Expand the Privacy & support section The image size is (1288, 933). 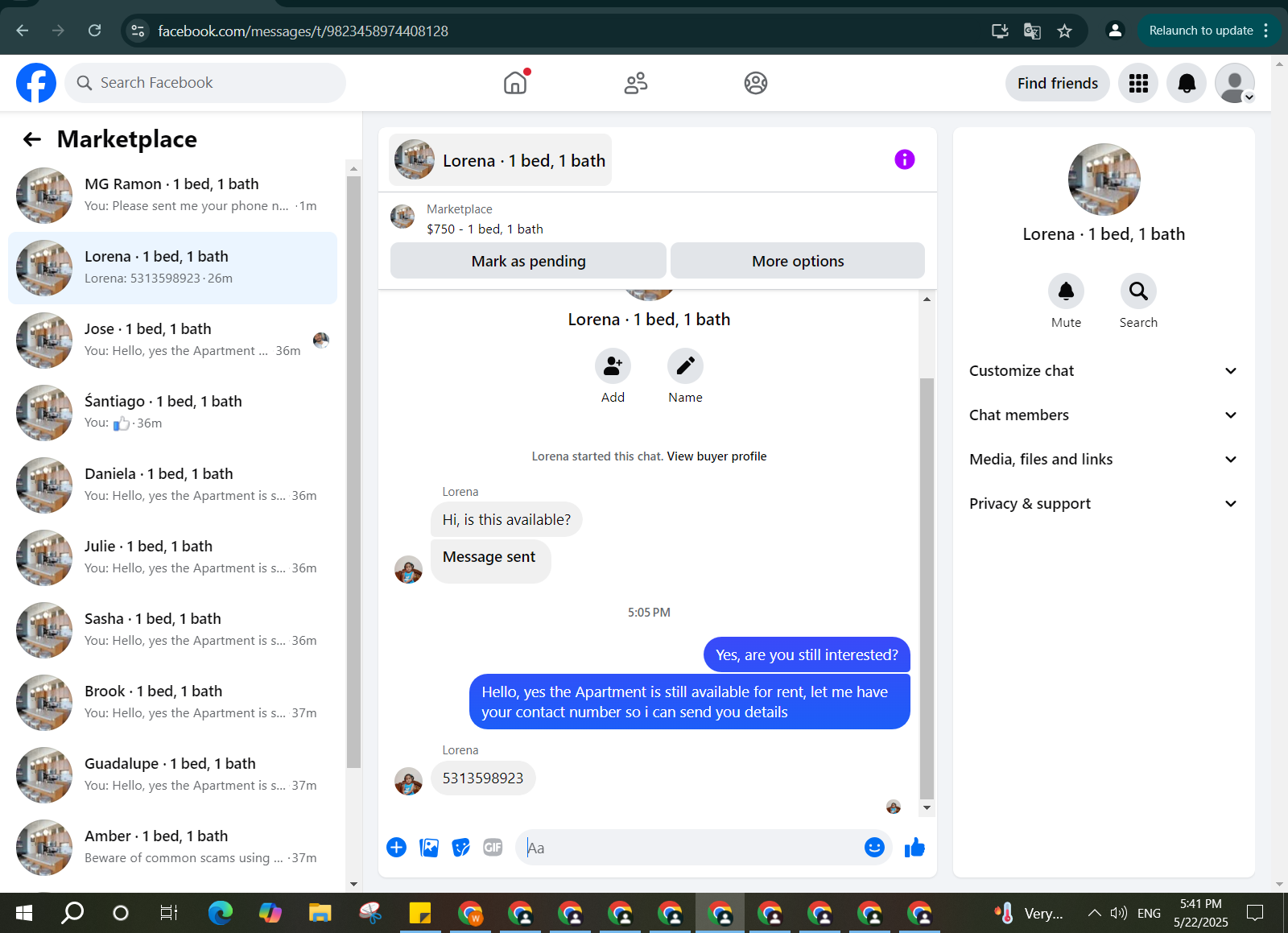[1103, 504]
